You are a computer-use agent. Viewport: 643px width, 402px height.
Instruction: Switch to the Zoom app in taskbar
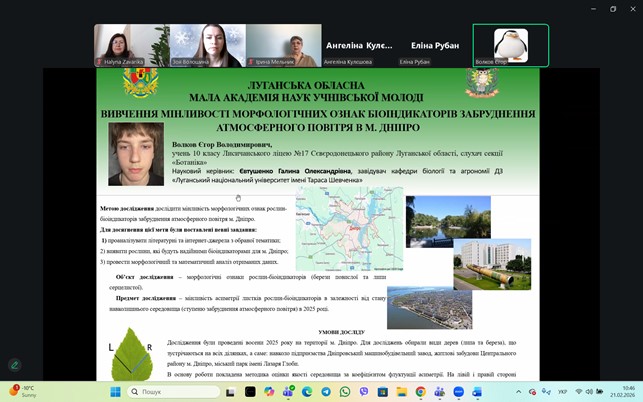pyautogui.click(x=458, y=392)
